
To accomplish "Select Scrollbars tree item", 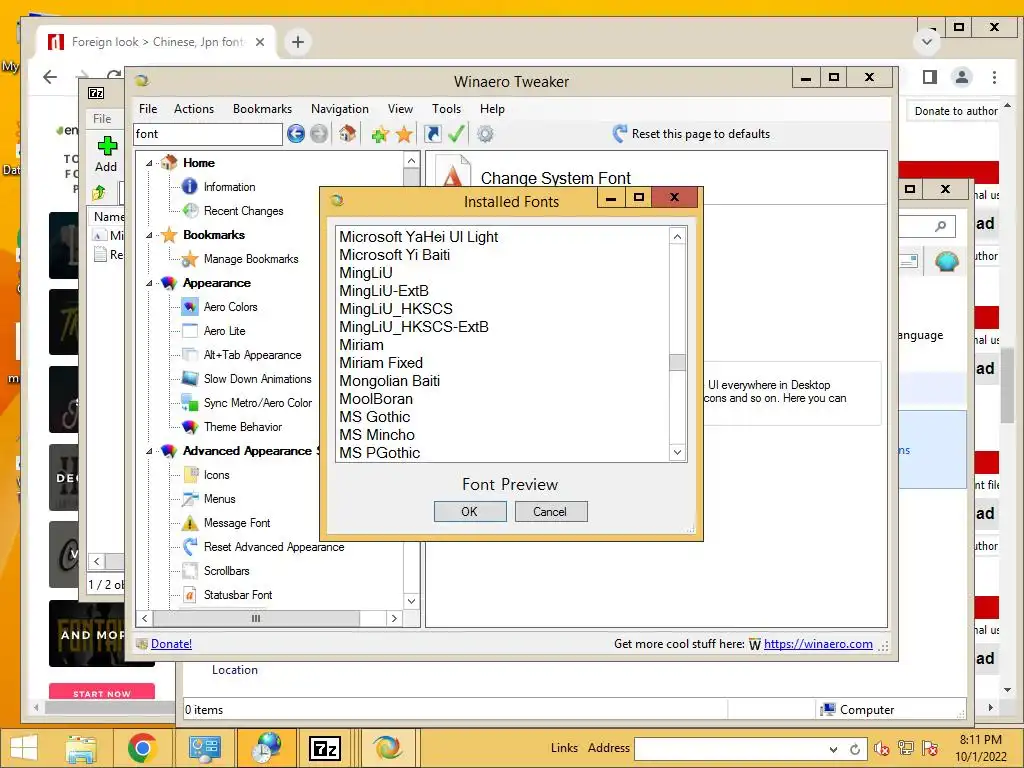I will pyautogui.click(x=226, y=571).
